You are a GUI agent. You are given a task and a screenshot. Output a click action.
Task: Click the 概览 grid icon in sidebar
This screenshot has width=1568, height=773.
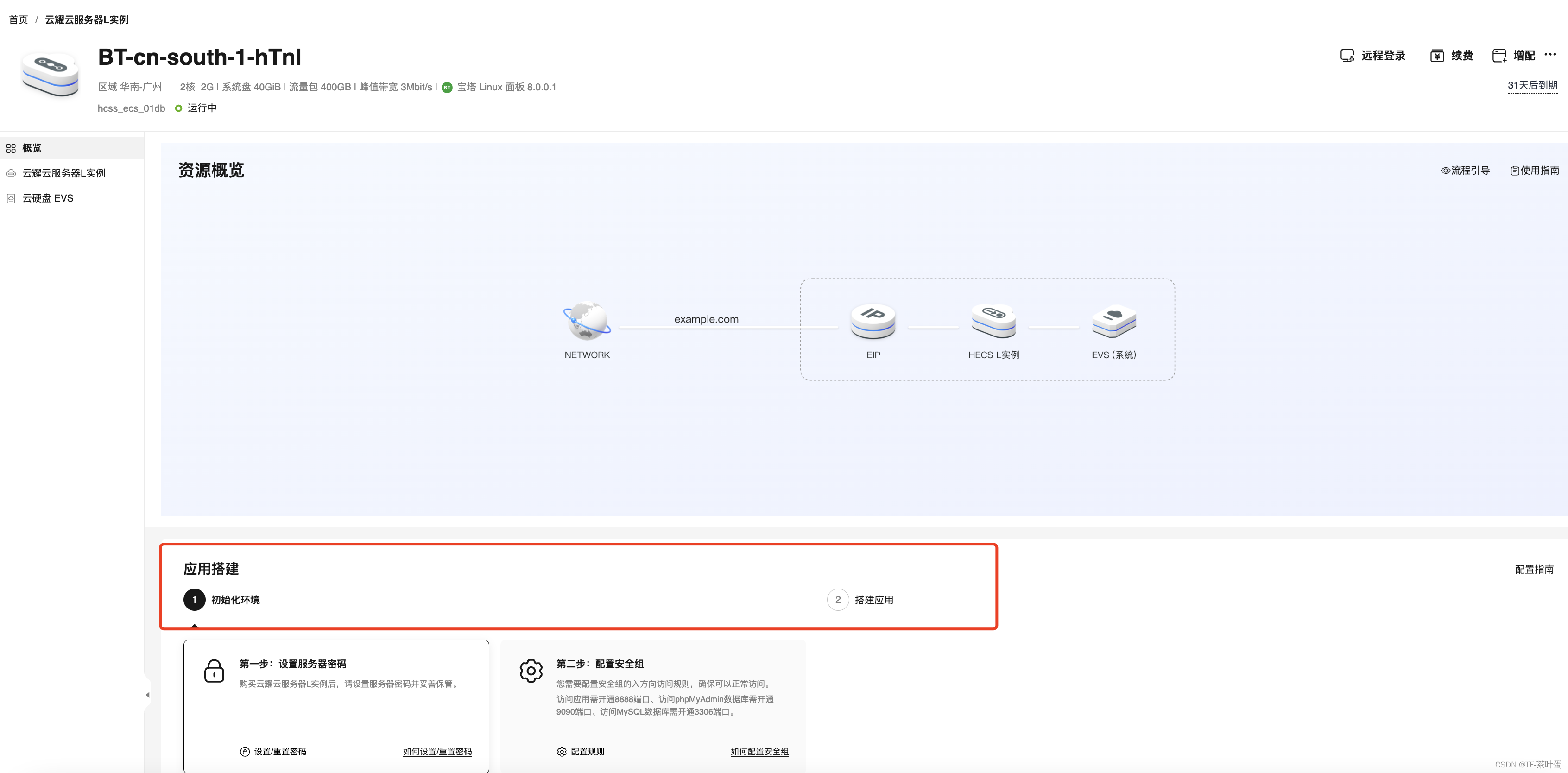tap(11, 148)
